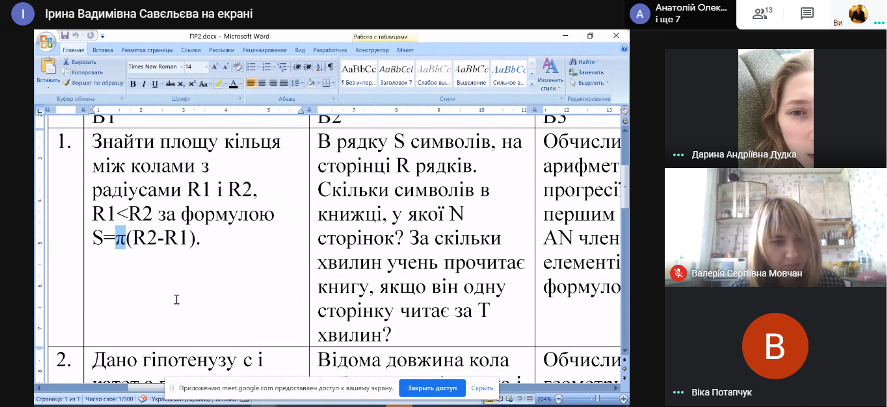
Task: Click the Найти (Find) icon in ribbon
Action: [573, 61]
